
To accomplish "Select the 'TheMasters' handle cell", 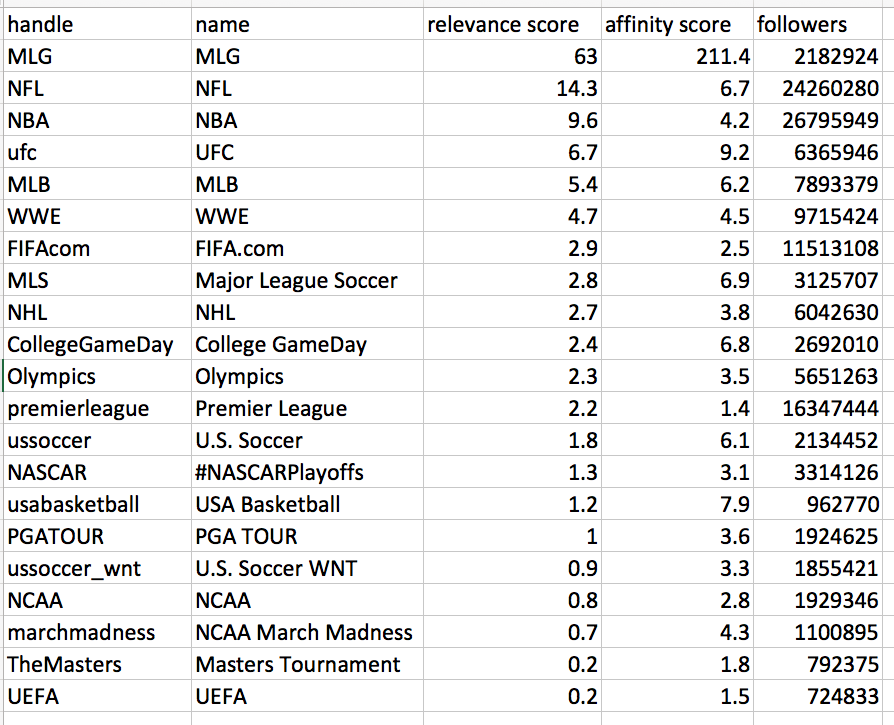I will (97, 664).
